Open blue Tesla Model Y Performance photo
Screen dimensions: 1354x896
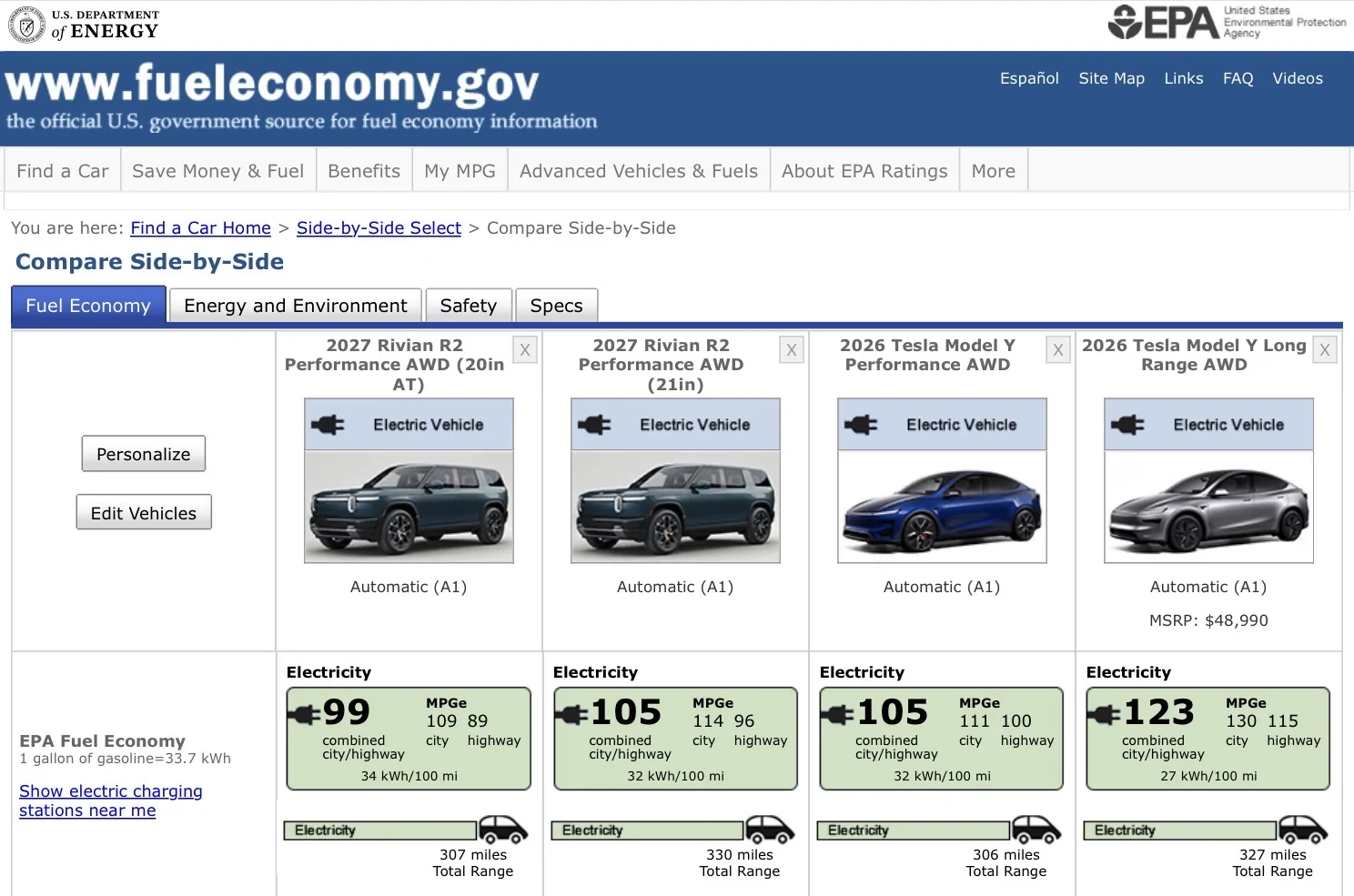pyautogui.click(x=942, y=507)
